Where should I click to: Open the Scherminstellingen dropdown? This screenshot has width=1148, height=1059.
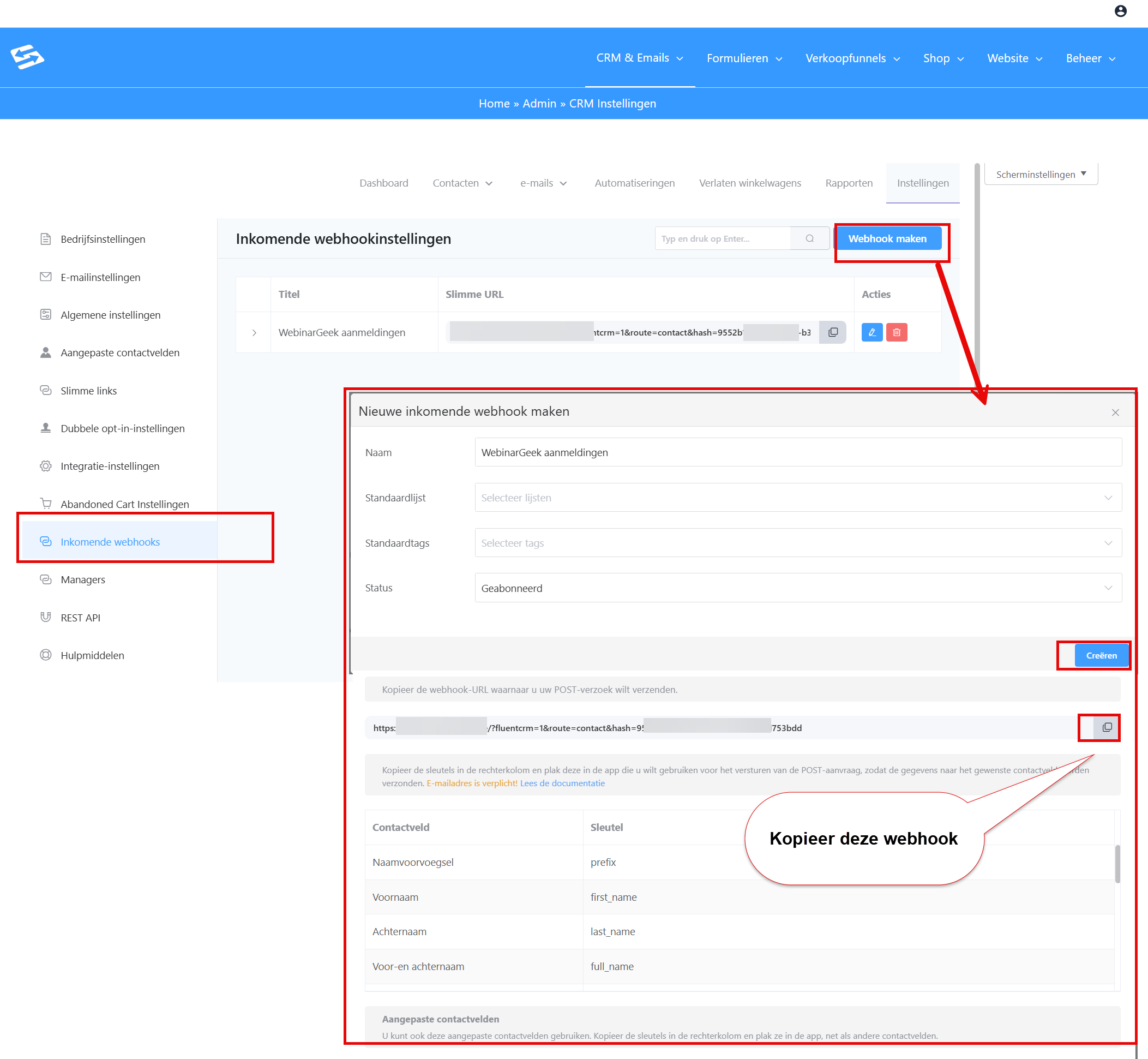pos(1041,174)
